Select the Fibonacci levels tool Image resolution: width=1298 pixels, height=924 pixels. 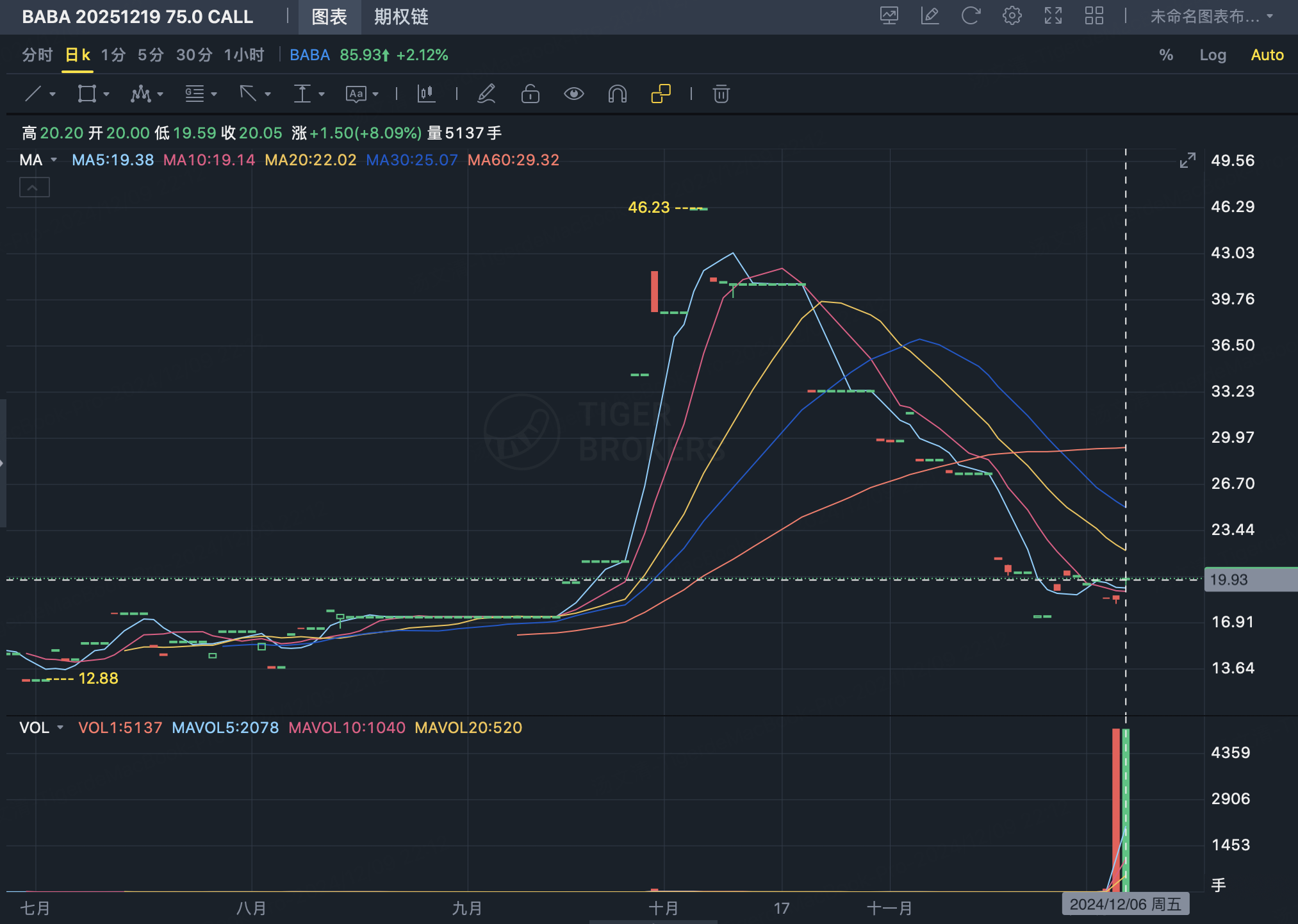click(194, 94)
